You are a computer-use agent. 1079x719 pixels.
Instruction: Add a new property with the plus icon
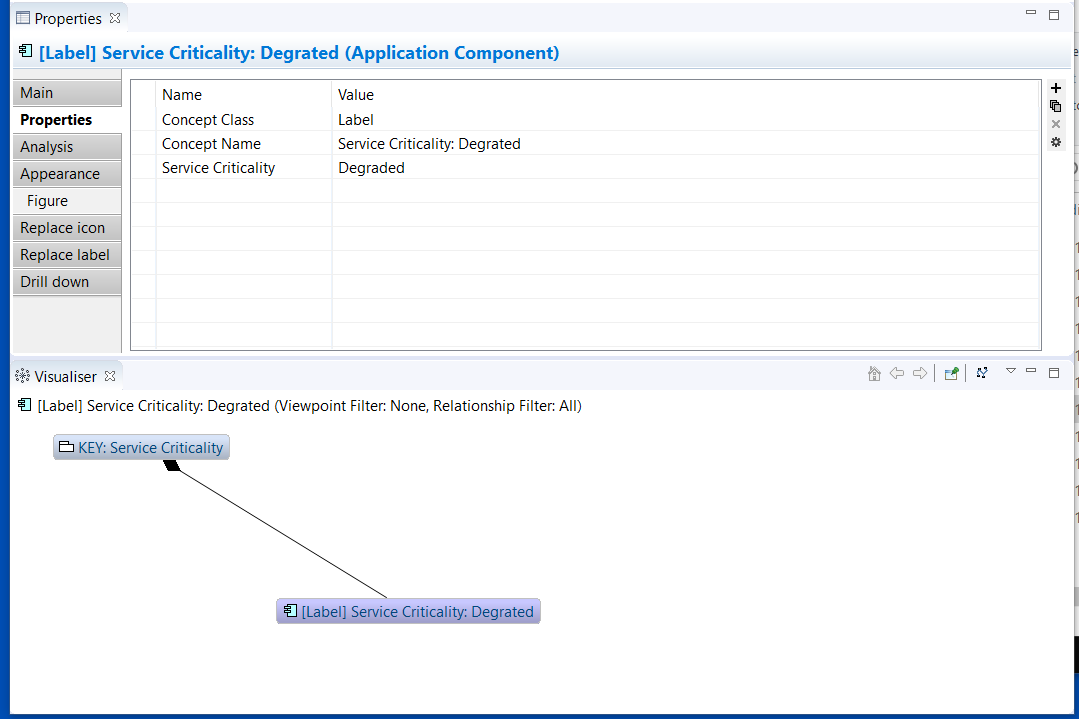[x=1055, y=88]
